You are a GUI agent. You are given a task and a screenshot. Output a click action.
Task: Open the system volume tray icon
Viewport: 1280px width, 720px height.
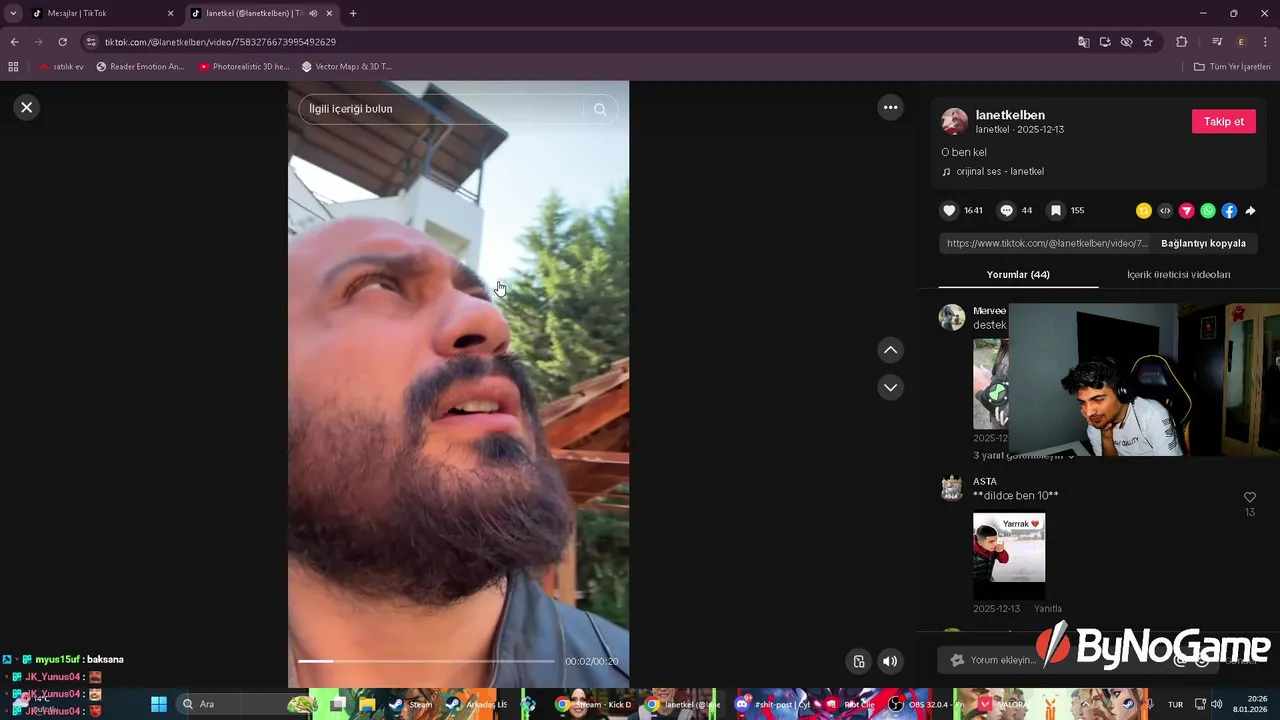pos(1217,704)
